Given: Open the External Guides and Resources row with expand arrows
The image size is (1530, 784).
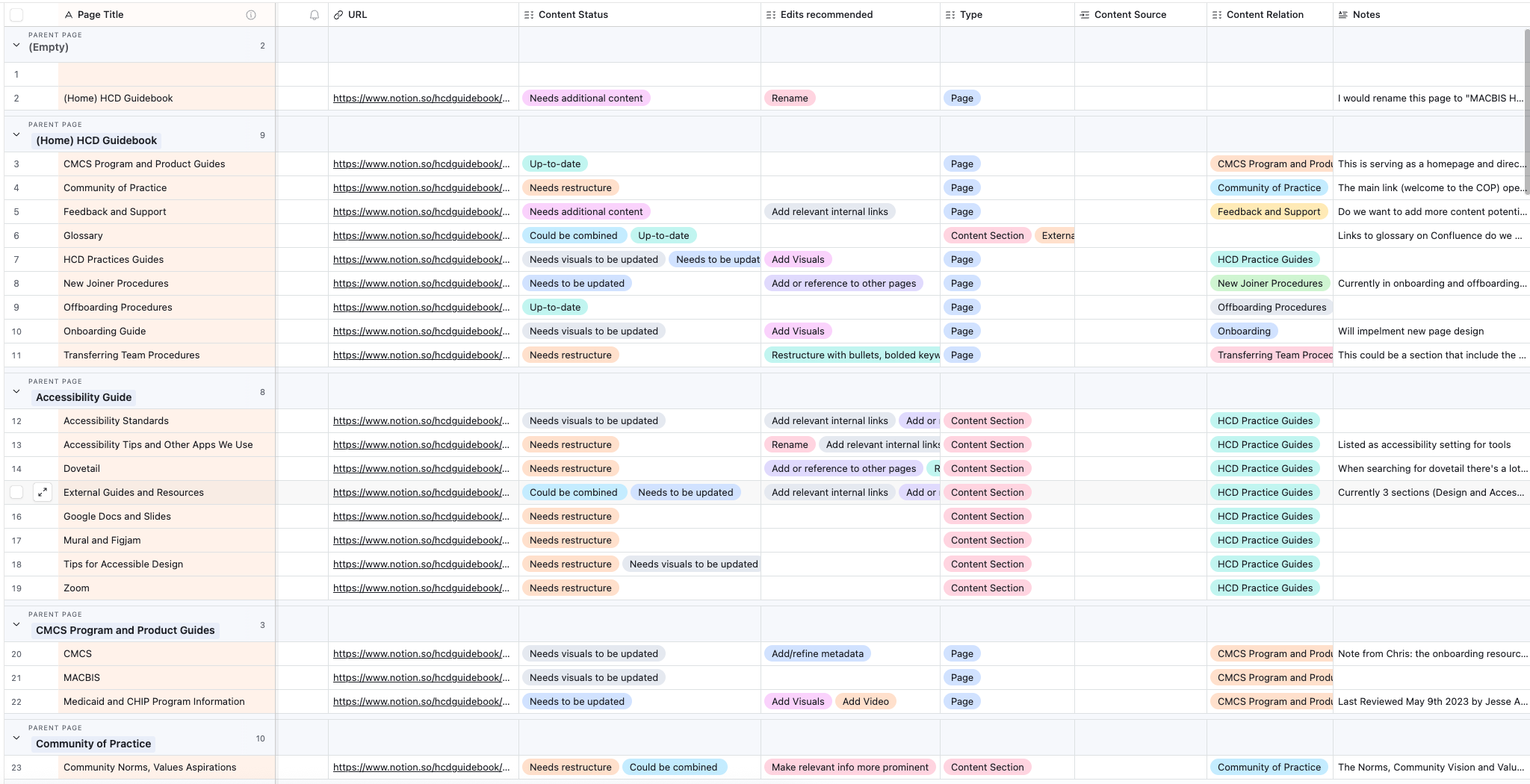Looking at the screenshot, I should (43, 492).
